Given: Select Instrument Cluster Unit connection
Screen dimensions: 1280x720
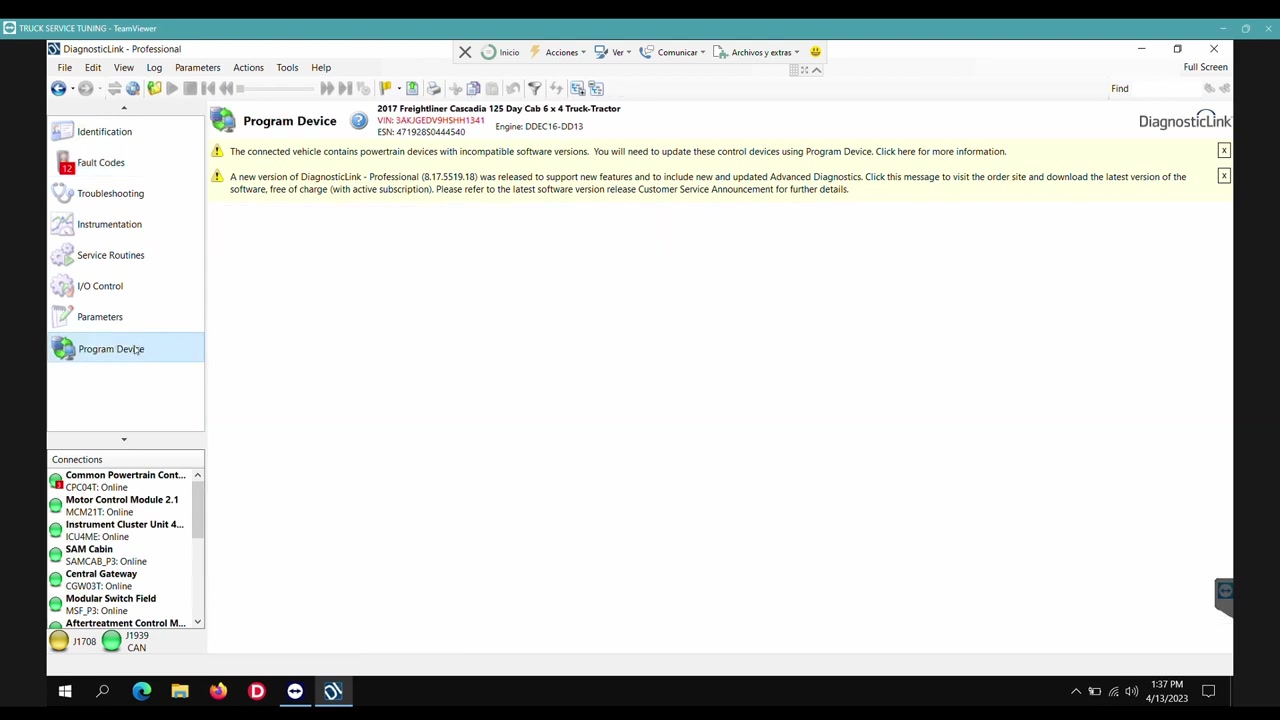Looking at the screenshot, I should 119,531.
